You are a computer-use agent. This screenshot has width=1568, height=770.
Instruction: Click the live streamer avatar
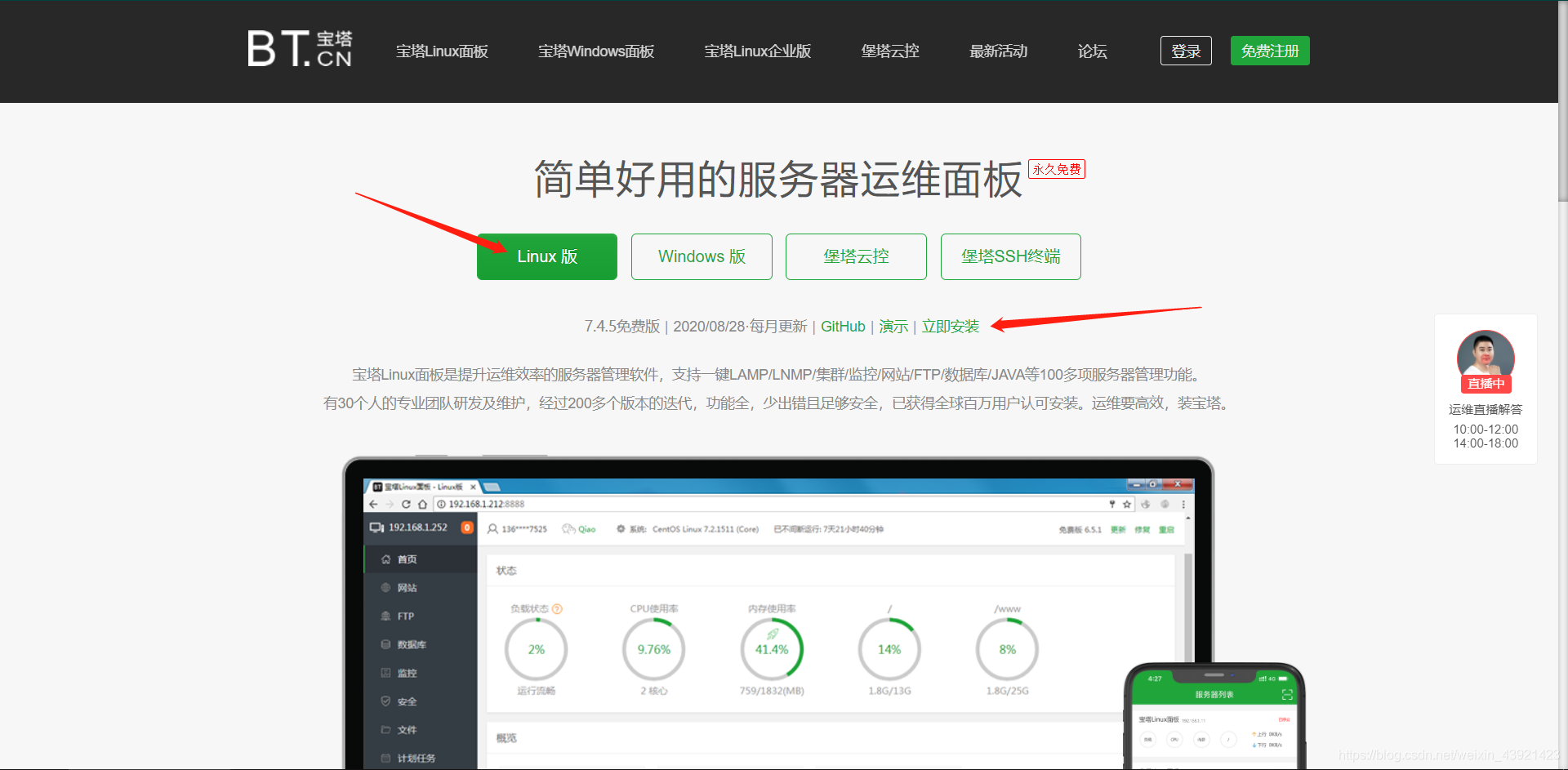pyautogui.click(x=1486, y=356)
